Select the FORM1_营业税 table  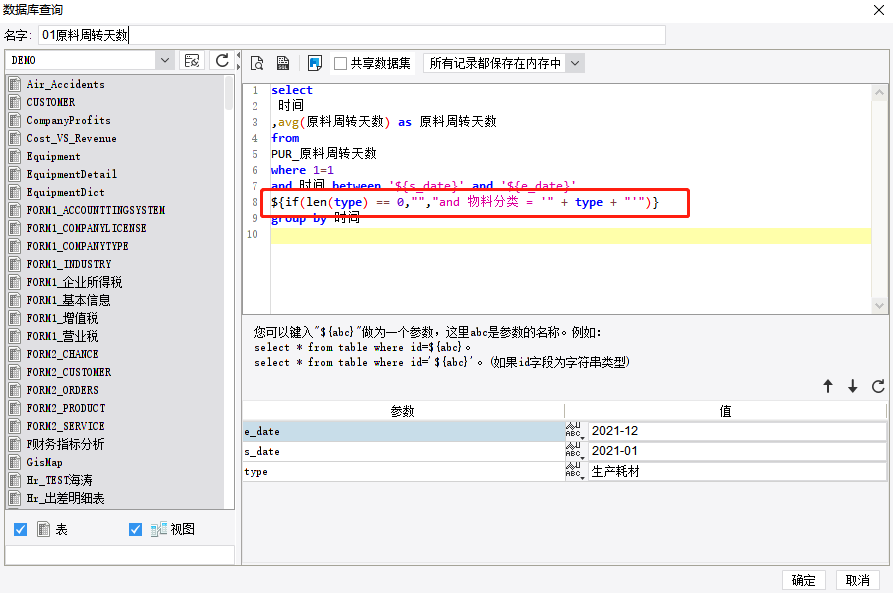pyautogui.click(x=62, y=337)
